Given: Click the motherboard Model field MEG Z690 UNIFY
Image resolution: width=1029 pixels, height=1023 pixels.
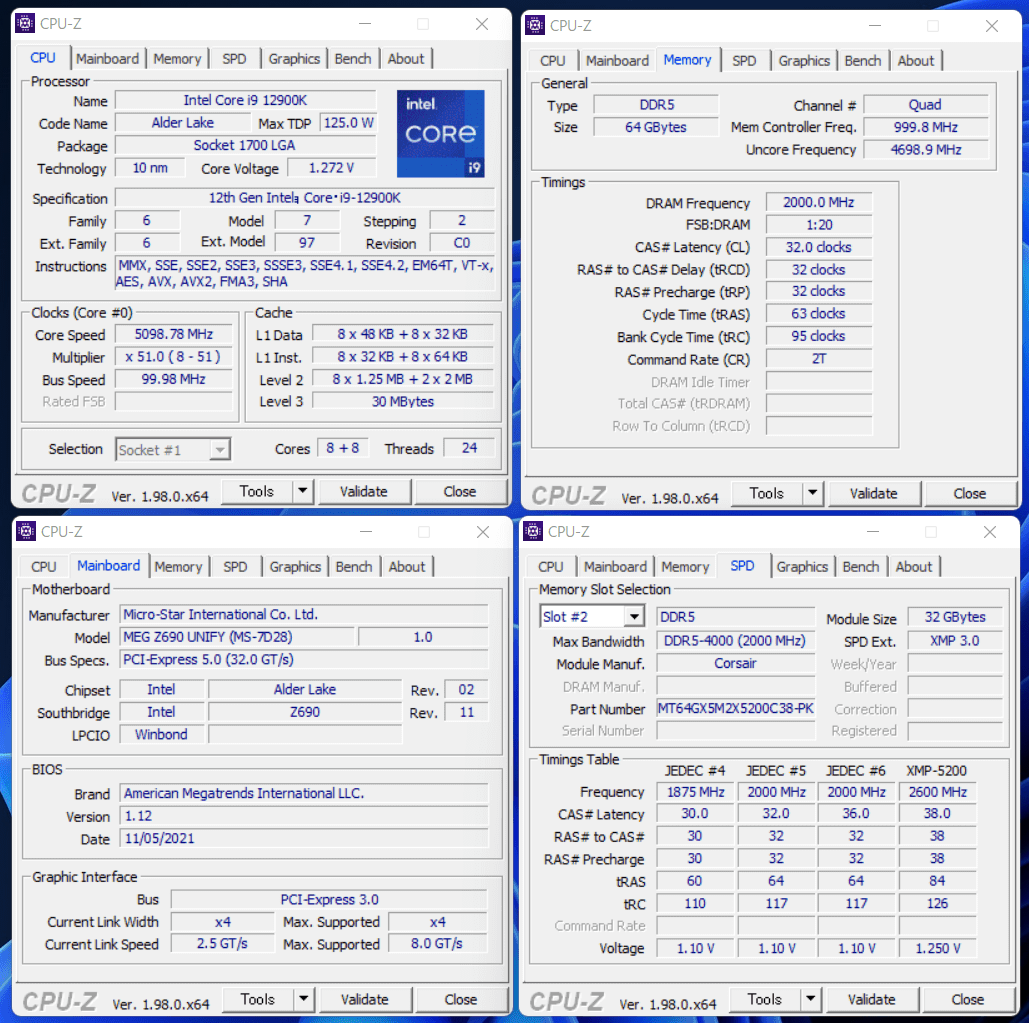Looking at the screenshot, I should pos(238,637).
